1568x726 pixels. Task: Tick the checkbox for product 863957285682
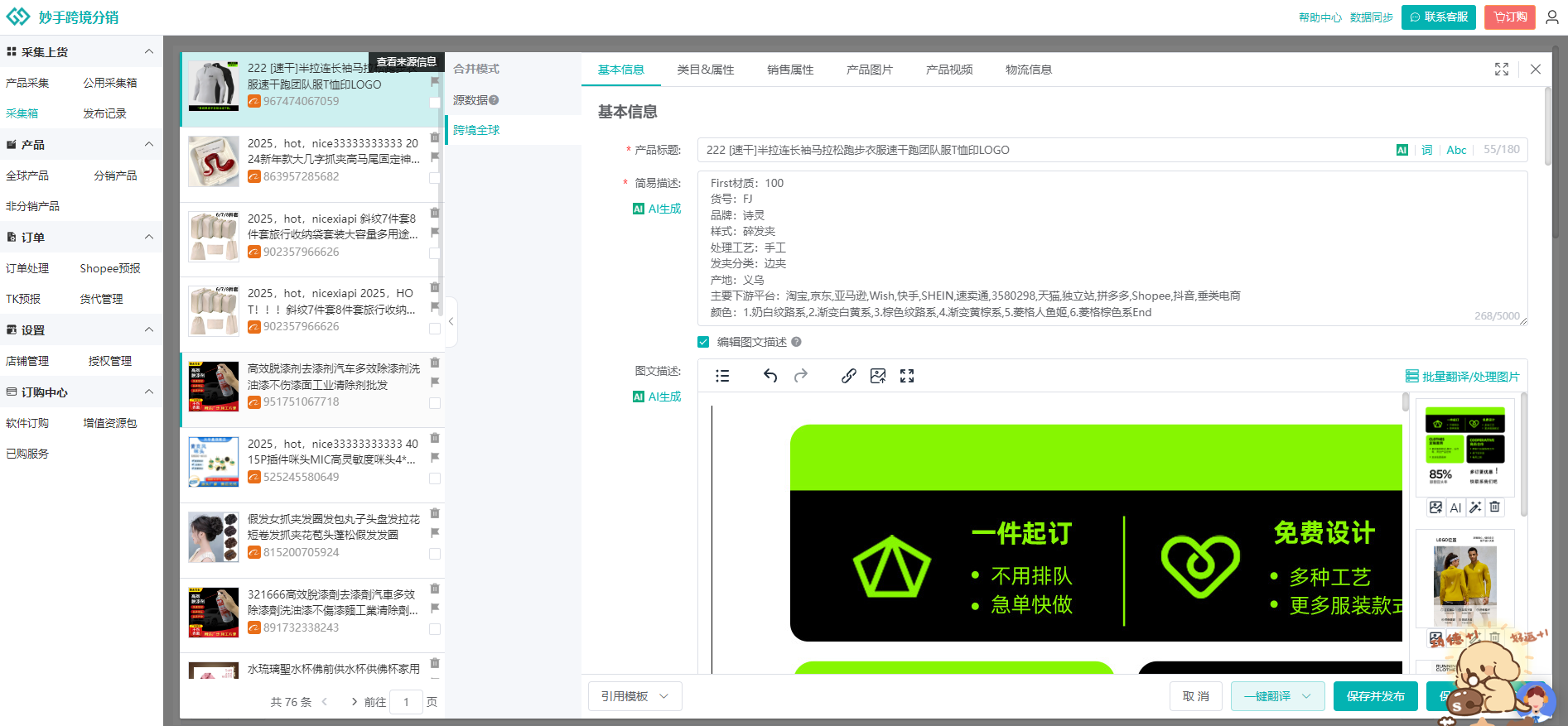click(x=435, y=178)
